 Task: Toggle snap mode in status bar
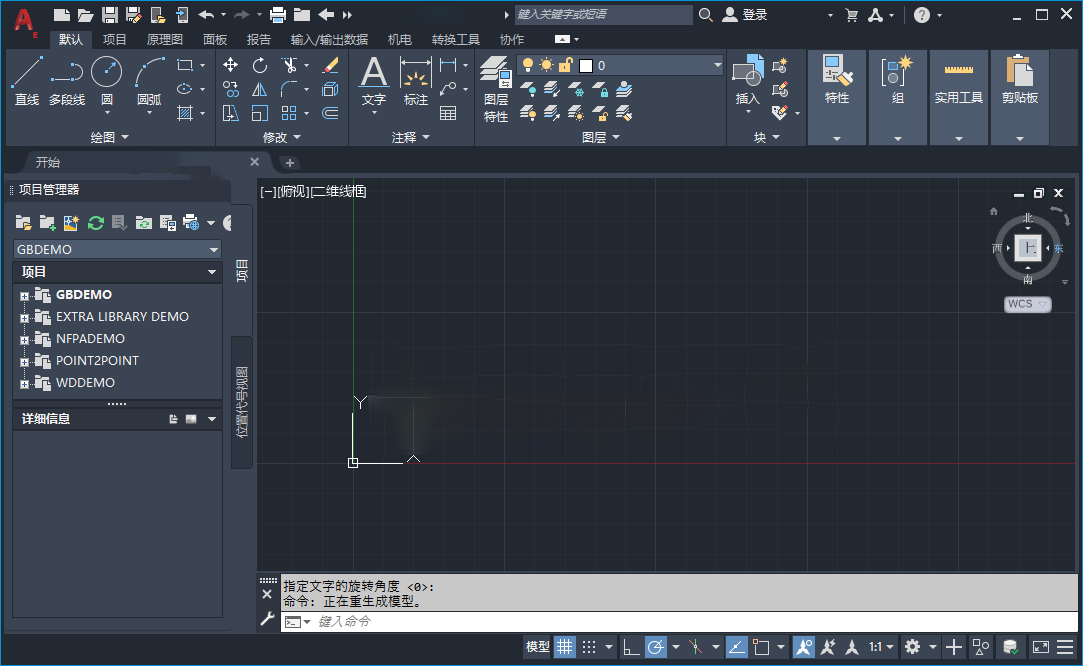pos(588,647)
